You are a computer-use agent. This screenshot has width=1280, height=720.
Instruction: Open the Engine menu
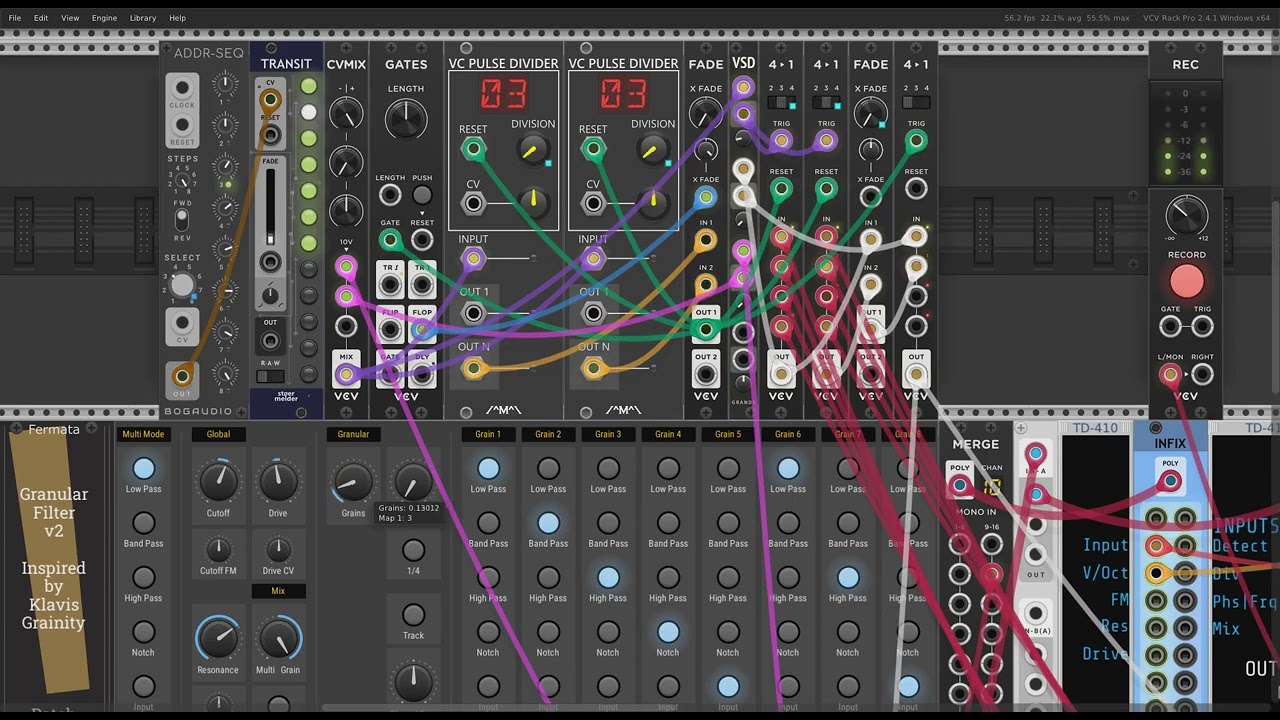click(x=104, y=18)
